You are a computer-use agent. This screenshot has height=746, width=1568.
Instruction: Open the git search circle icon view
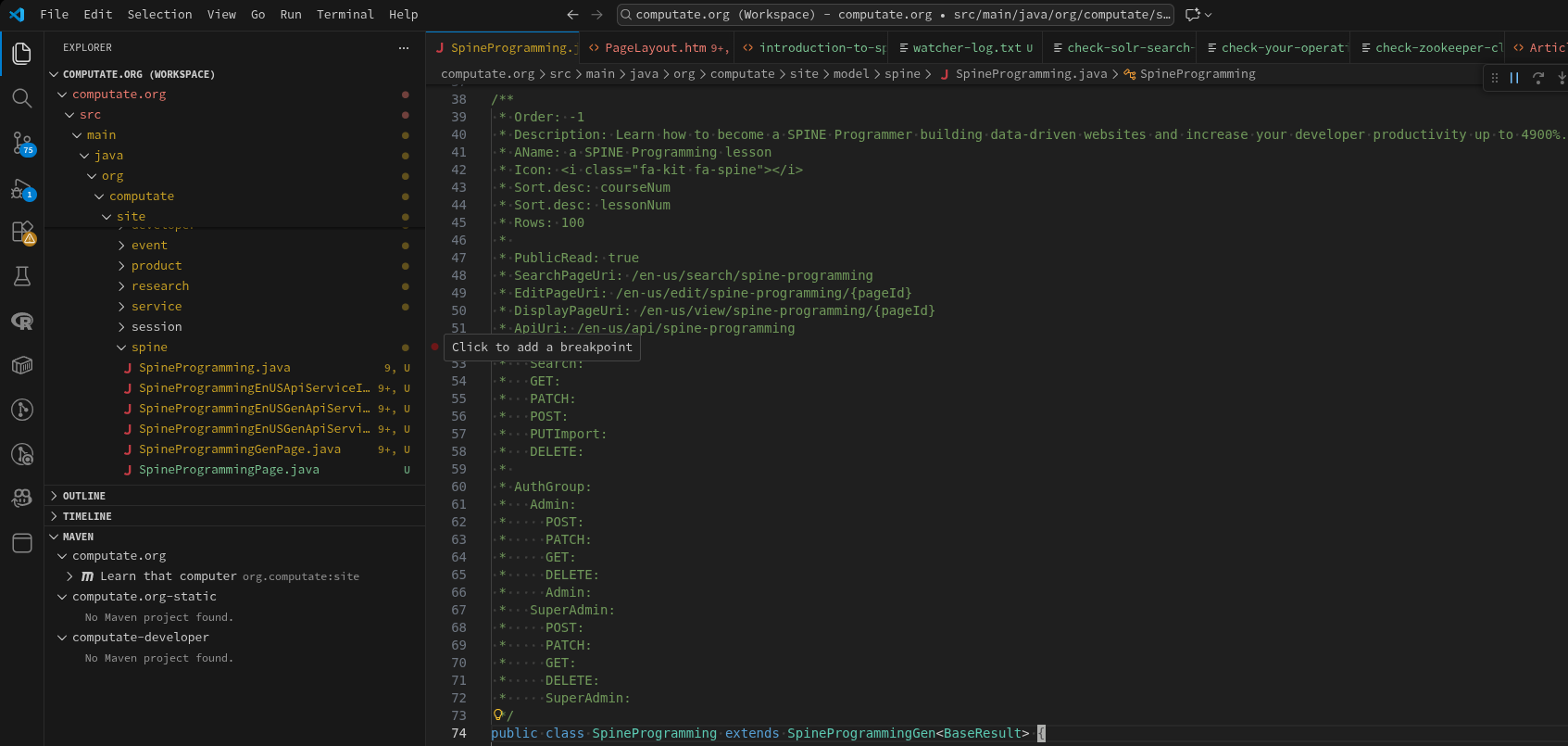tap(22, 454)
